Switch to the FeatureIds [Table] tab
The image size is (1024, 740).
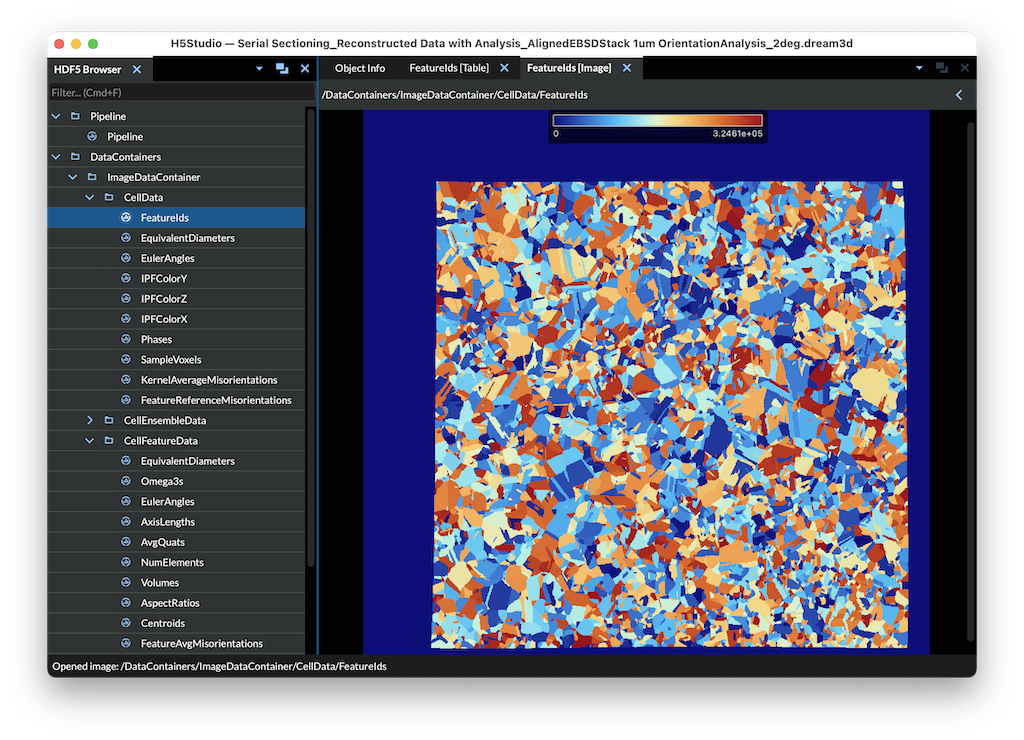click(449, 68)
